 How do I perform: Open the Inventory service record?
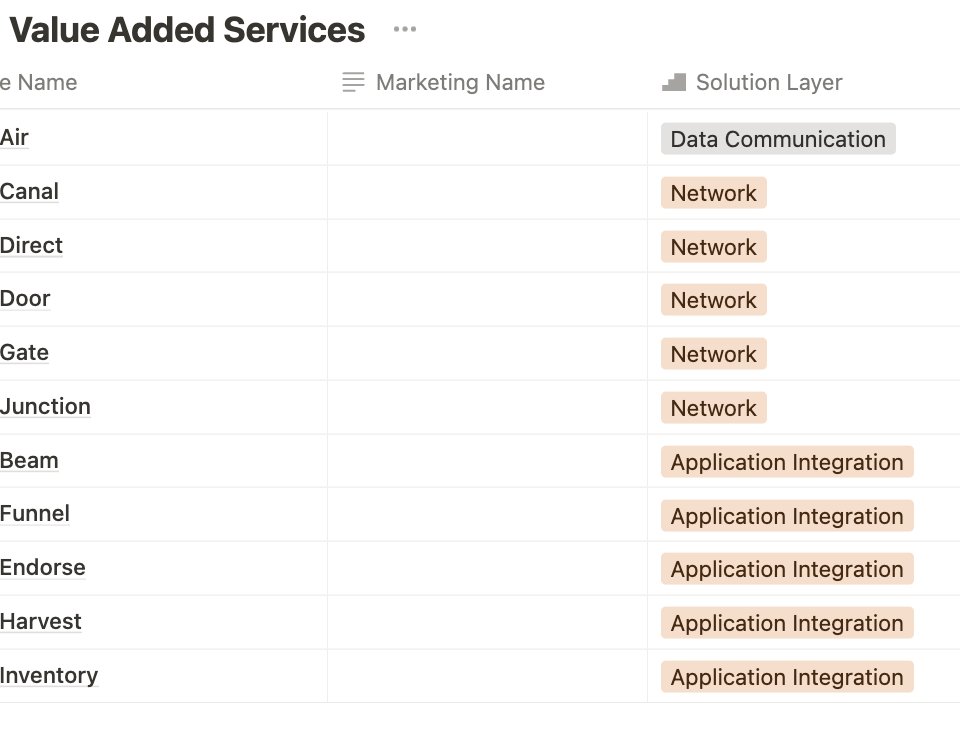coord(49,675)
